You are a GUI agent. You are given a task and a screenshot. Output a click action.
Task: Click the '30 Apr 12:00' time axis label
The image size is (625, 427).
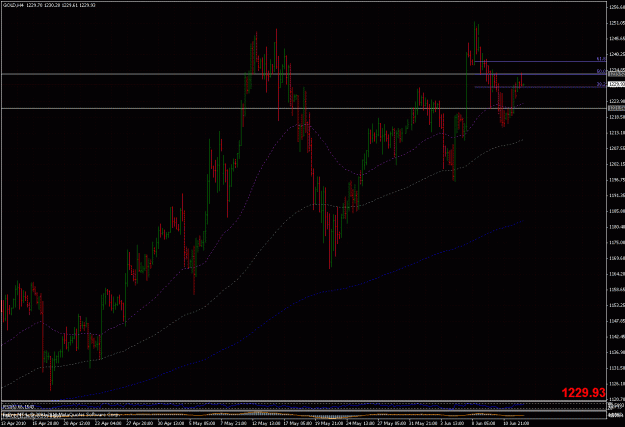pyautogui.click(x=171, y=423)
